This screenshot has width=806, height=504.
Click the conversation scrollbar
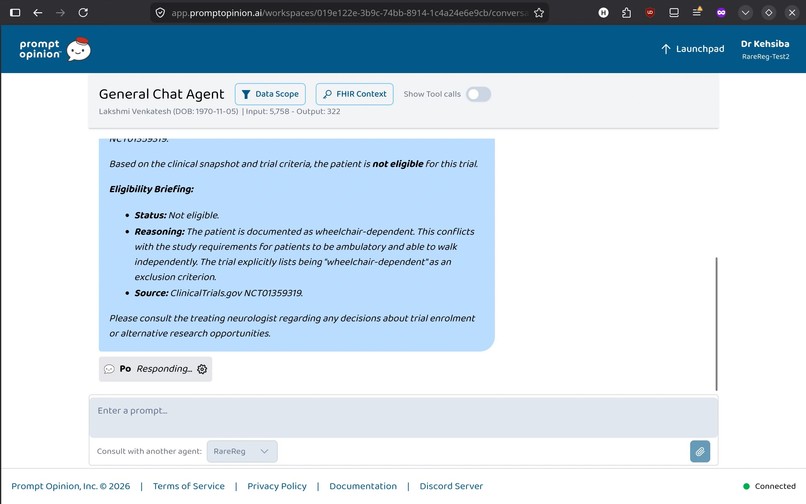pos(716,324)
